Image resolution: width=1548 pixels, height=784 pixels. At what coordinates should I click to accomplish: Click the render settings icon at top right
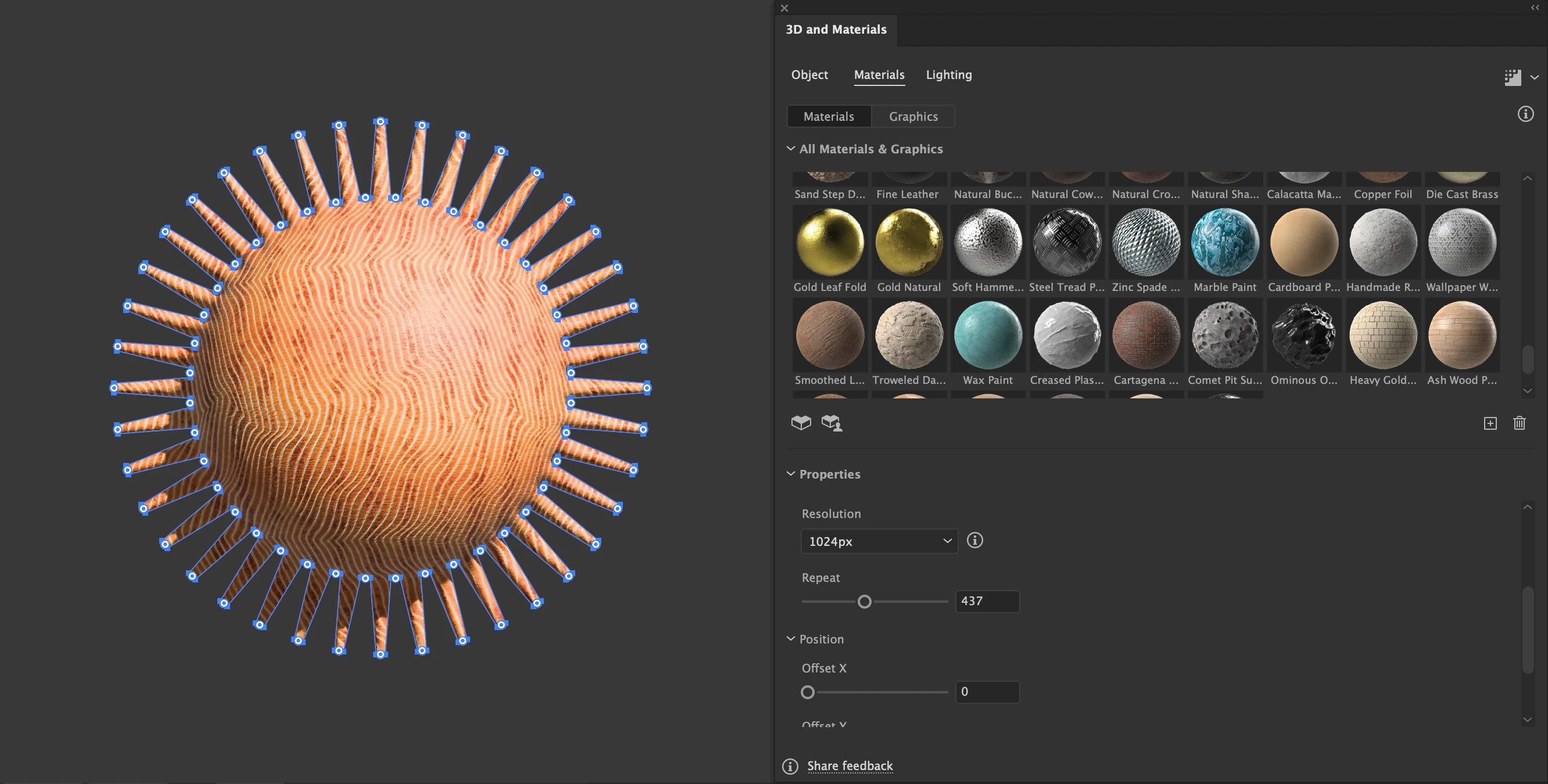(x=1512, y=77)
